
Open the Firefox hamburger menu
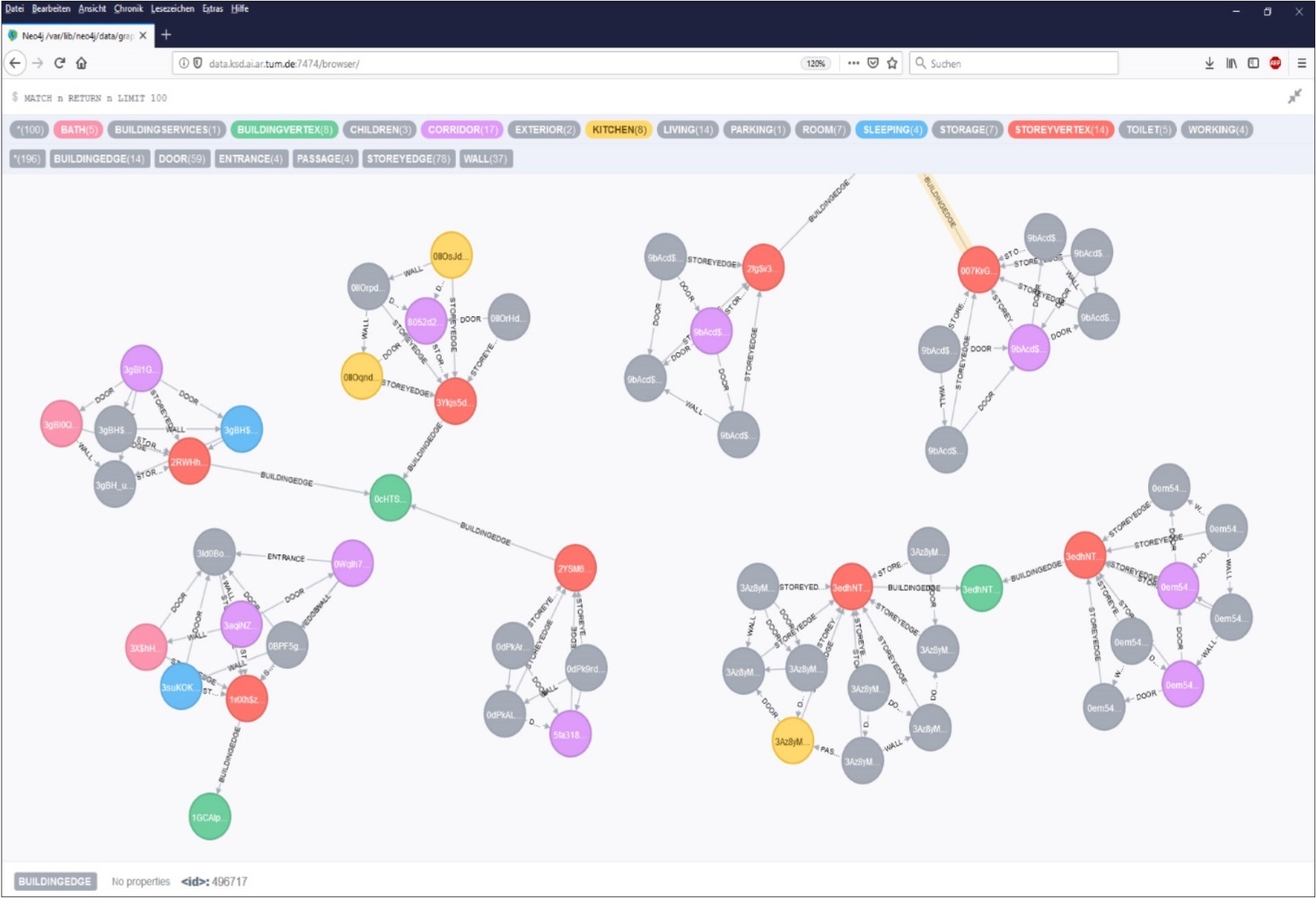click(x=1301, y=63)
